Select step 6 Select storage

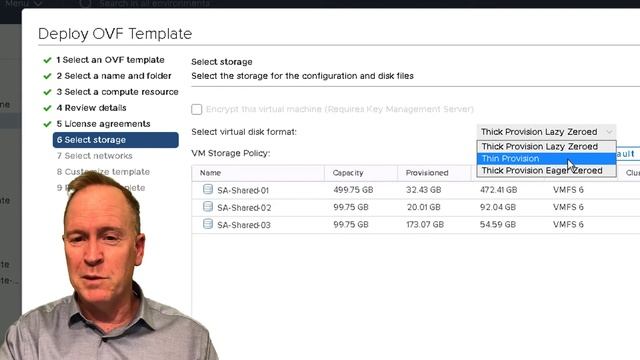coord(116,140)
